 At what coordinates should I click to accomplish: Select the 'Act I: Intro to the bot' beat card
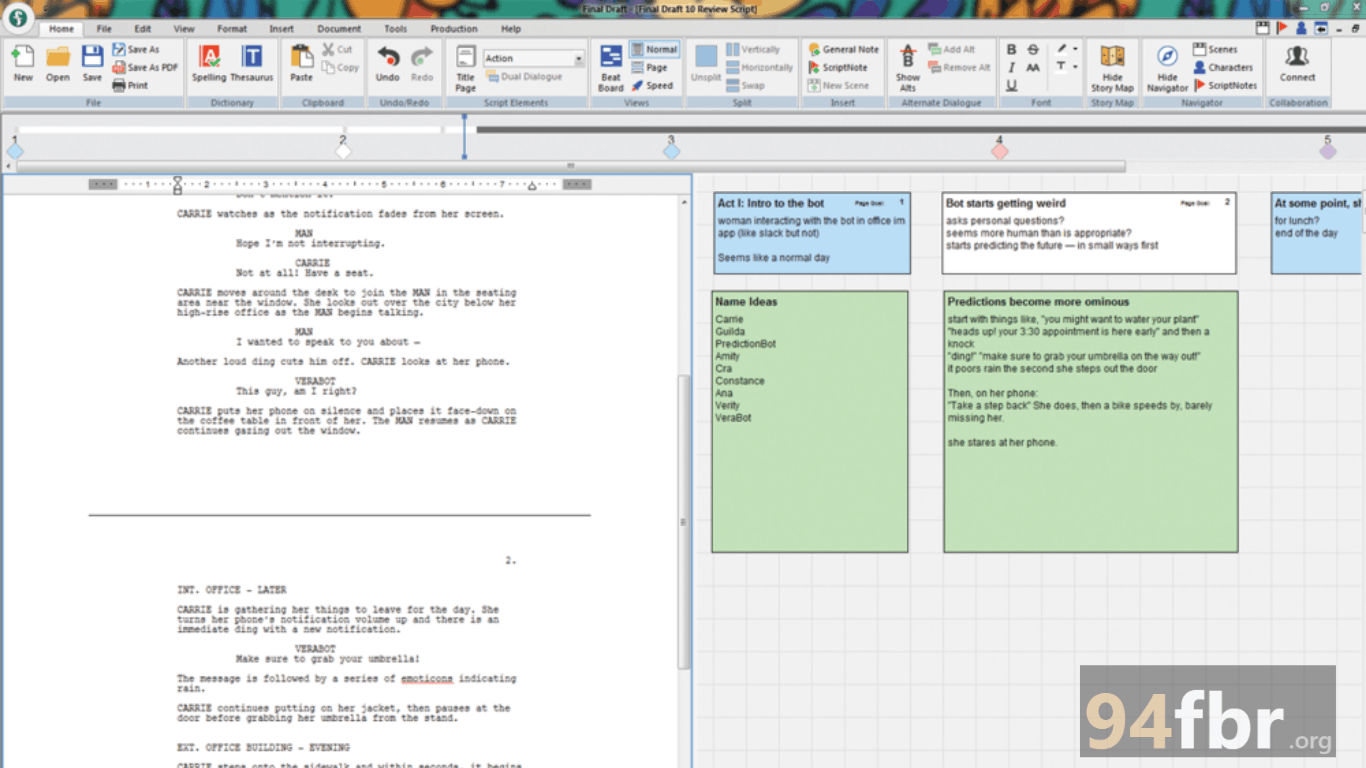point(811,233)
